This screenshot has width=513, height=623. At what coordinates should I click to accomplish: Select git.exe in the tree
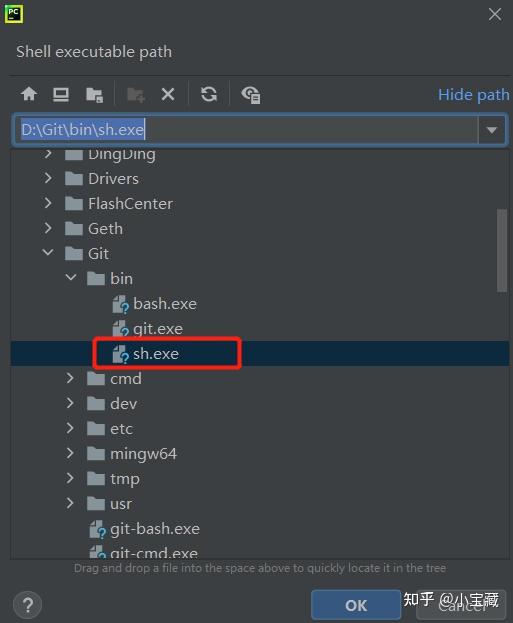click(260, 329)
